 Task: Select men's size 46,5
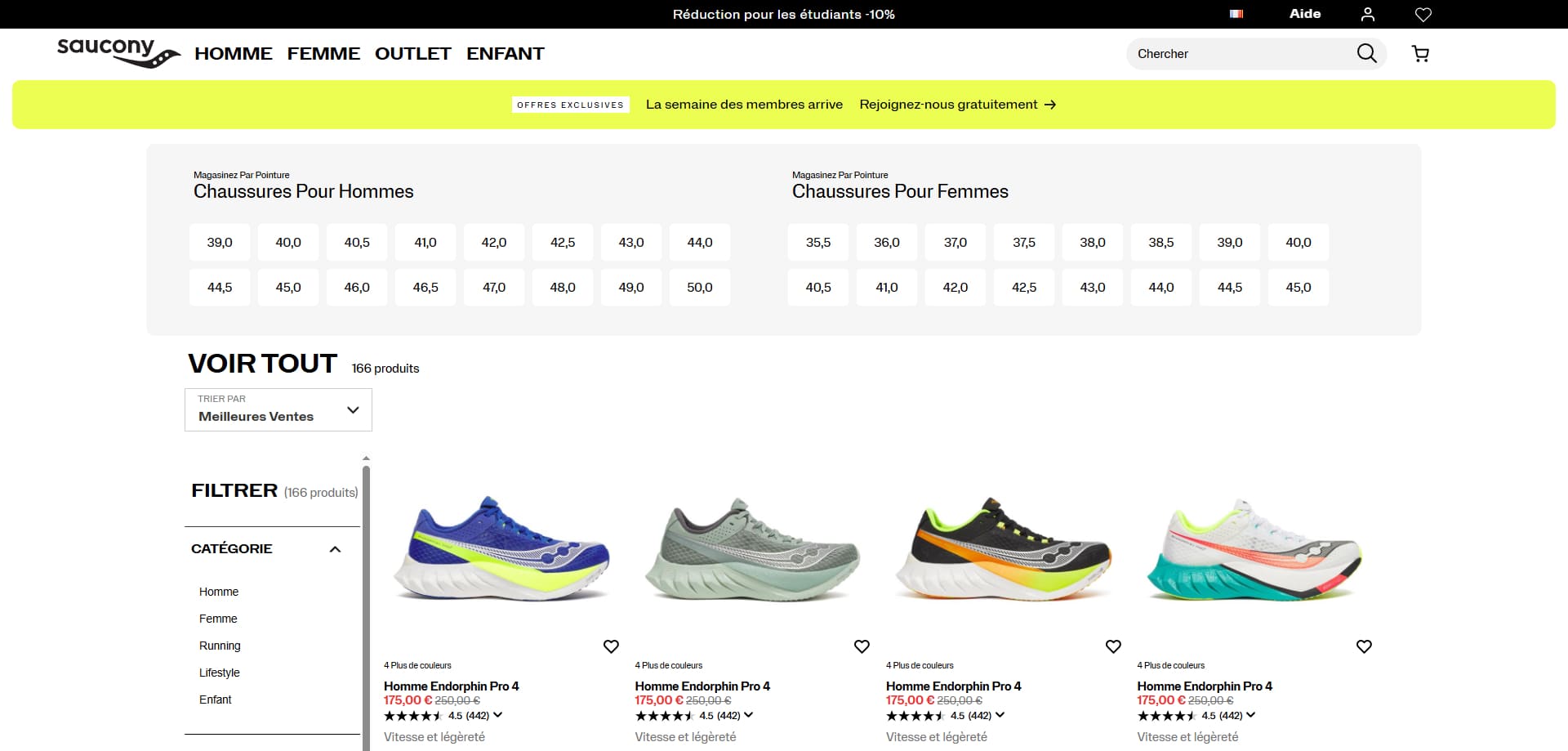tap(425, 288)
